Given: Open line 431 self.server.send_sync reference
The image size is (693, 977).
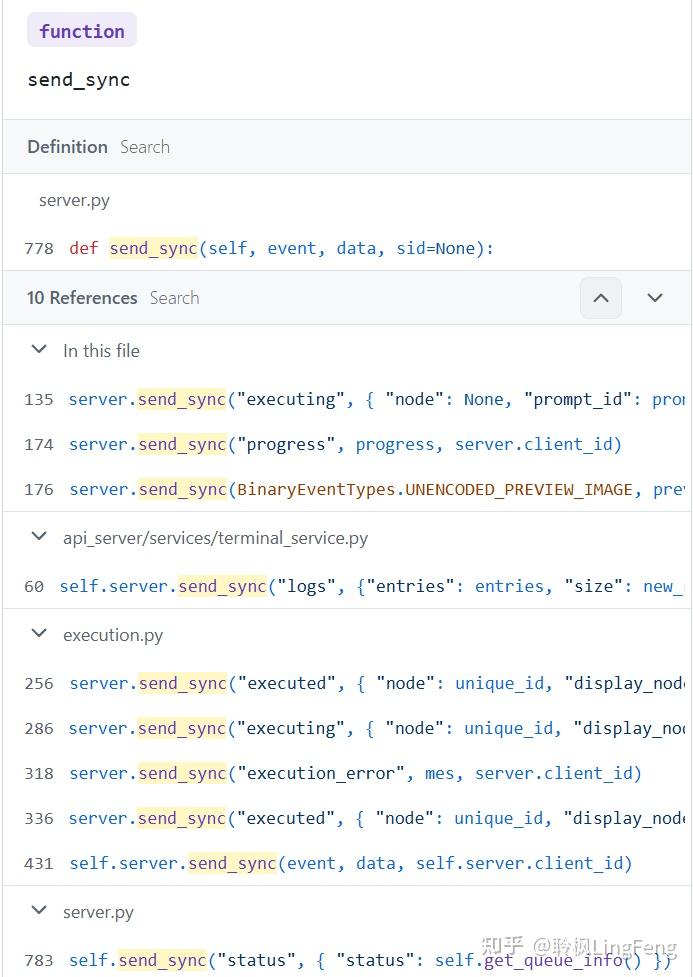Looking at the screenshot, I should (x=350, y=863).
